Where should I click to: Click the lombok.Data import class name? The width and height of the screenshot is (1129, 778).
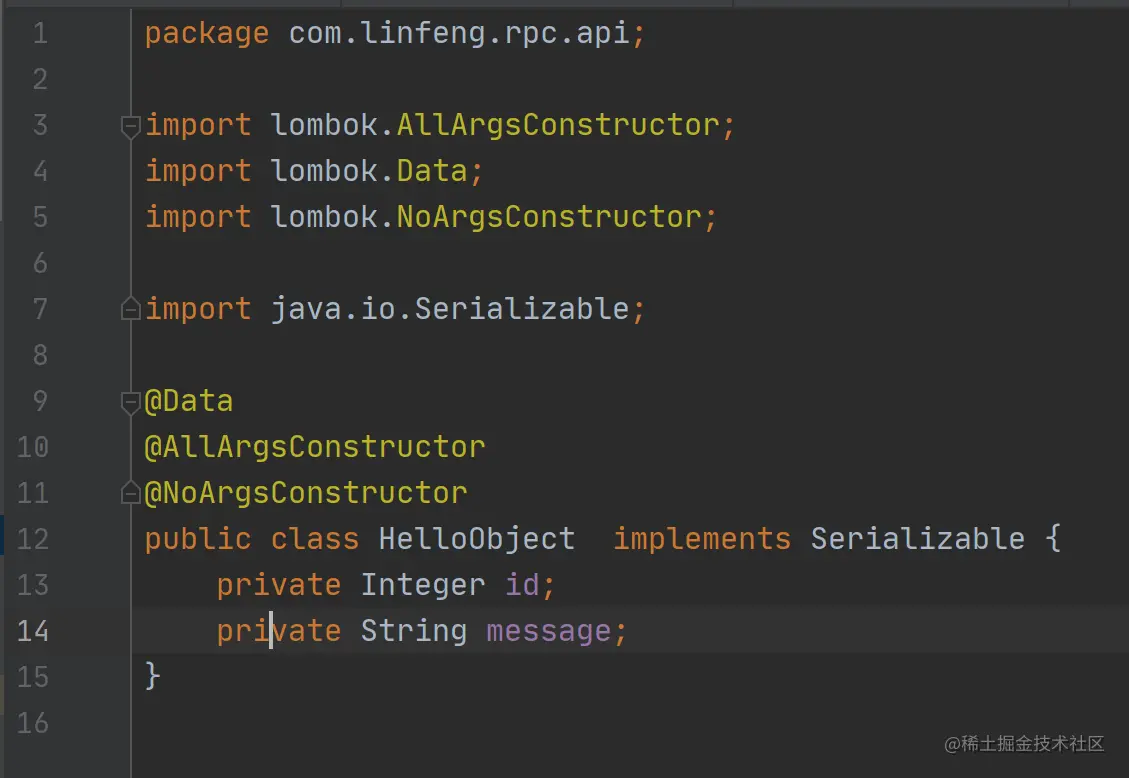(431, 171)
